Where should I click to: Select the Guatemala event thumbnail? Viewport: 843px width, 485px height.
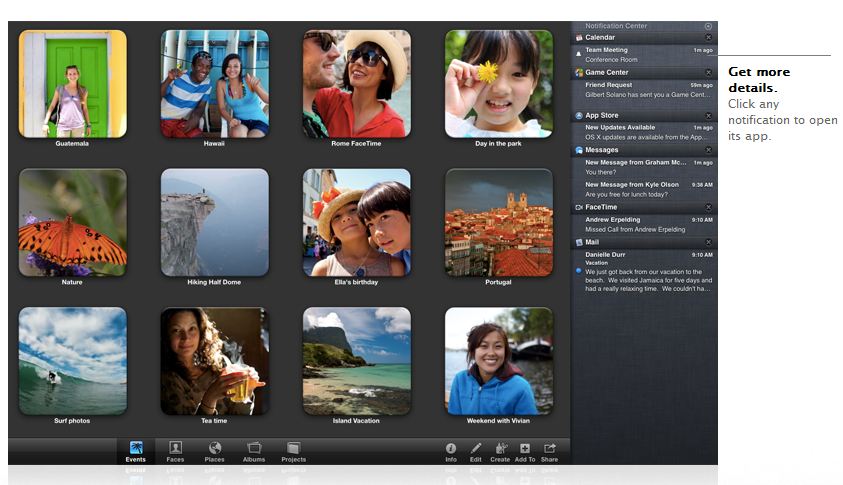[x=73, y=84]
